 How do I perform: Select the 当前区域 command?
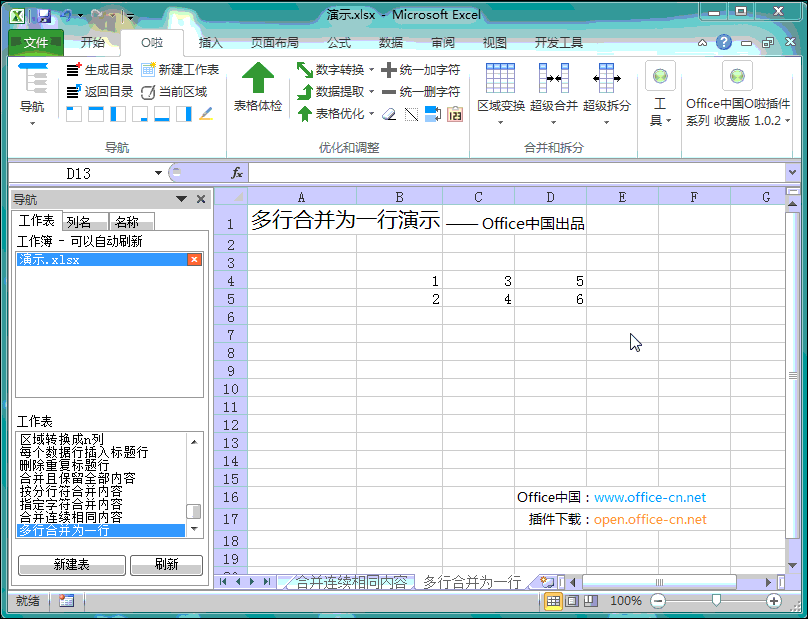pyautogui.click(x=174, y=92)
